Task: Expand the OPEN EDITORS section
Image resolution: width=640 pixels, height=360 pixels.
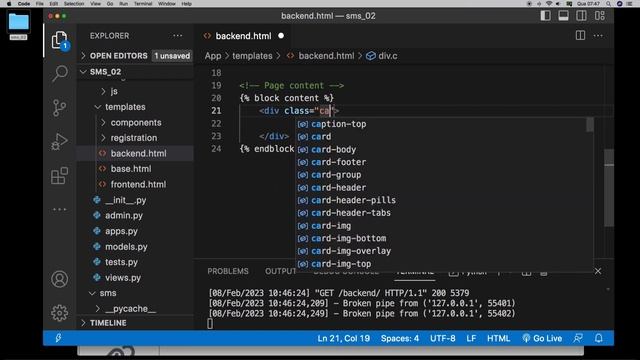Action: click(136, 56)
